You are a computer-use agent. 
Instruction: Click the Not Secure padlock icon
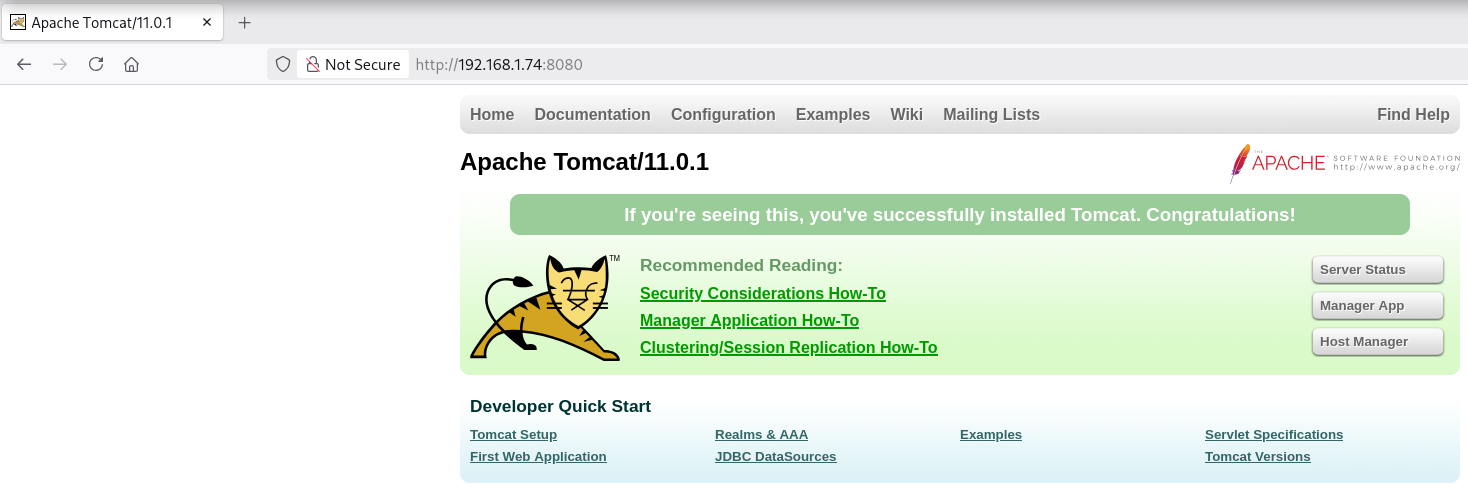(x=313, y=64)
